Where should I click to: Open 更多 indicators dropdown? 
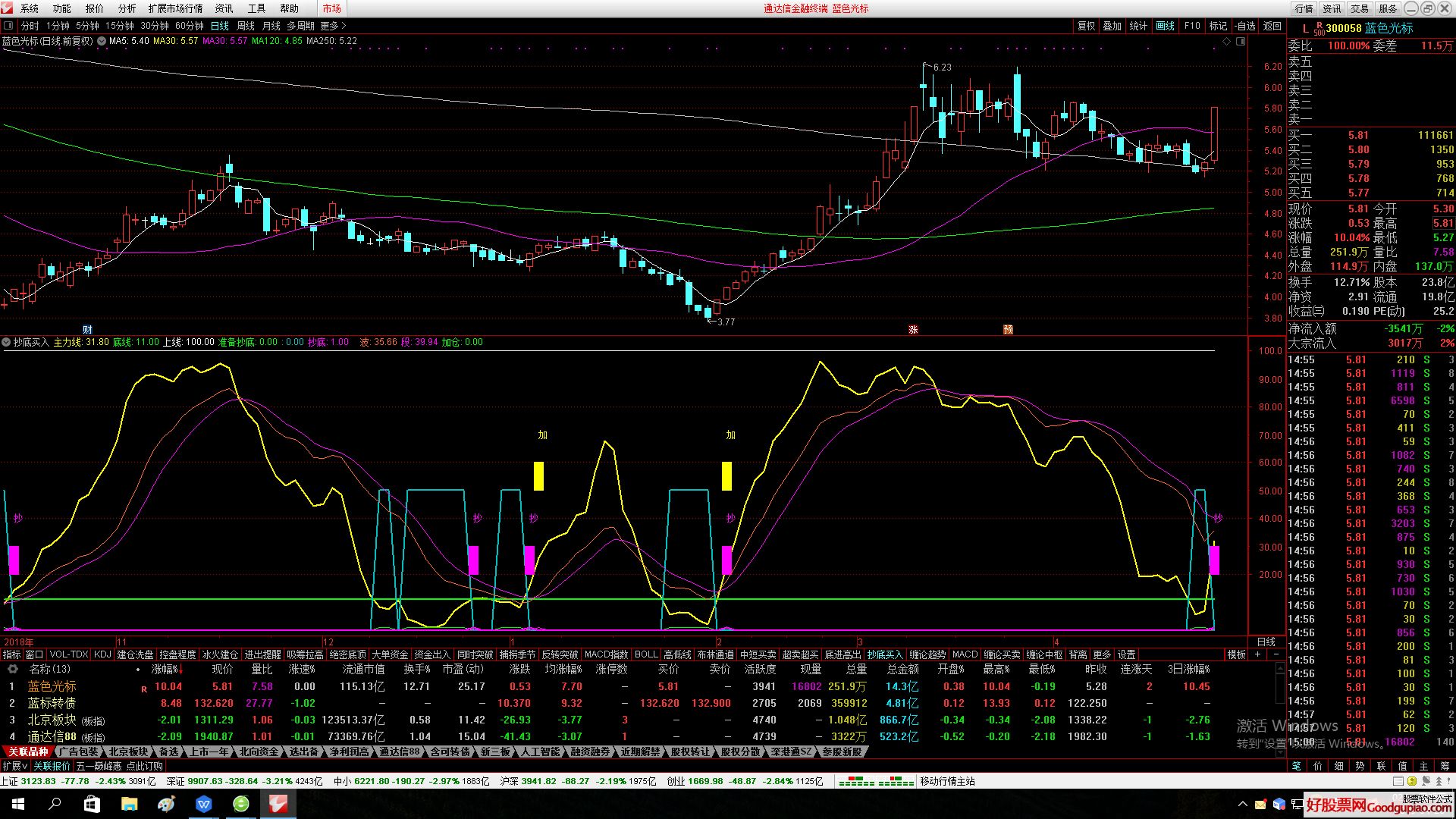pyautogui.click(x=1102, y=654)
